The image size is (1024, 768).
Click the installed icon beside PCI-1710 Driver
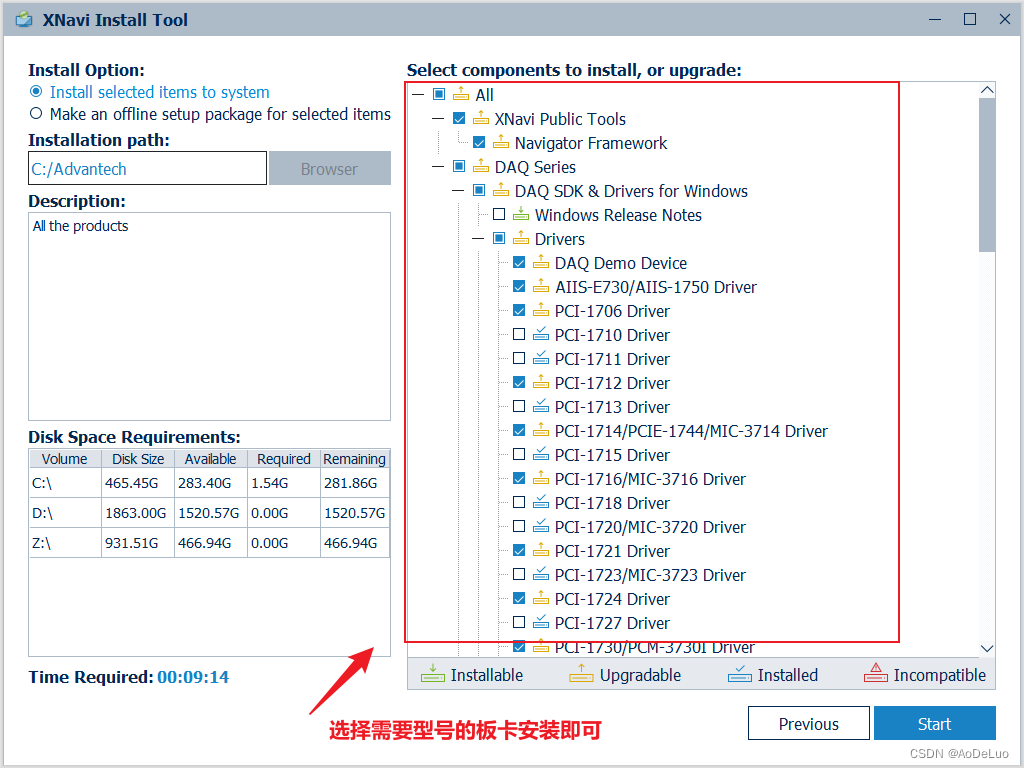click(x=541, y=334)
